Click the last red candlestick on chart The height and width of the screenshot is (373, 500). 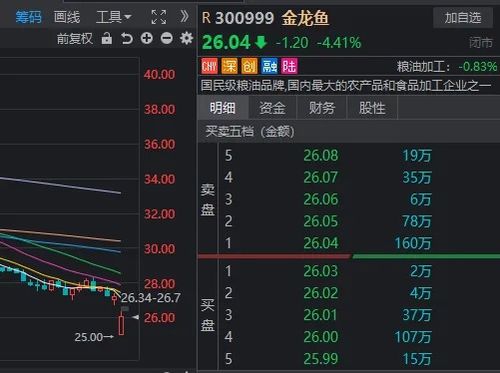[x=121, y=325]
